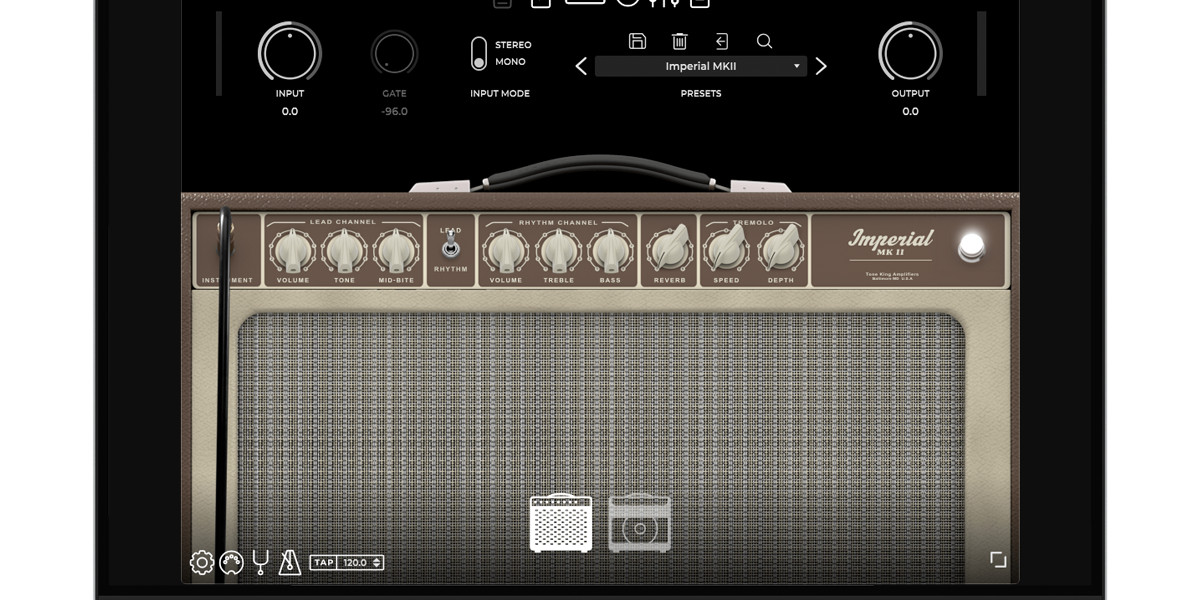Go to the next preset arrow
This screenshot has height=600, width=1200.
[821, 66]
